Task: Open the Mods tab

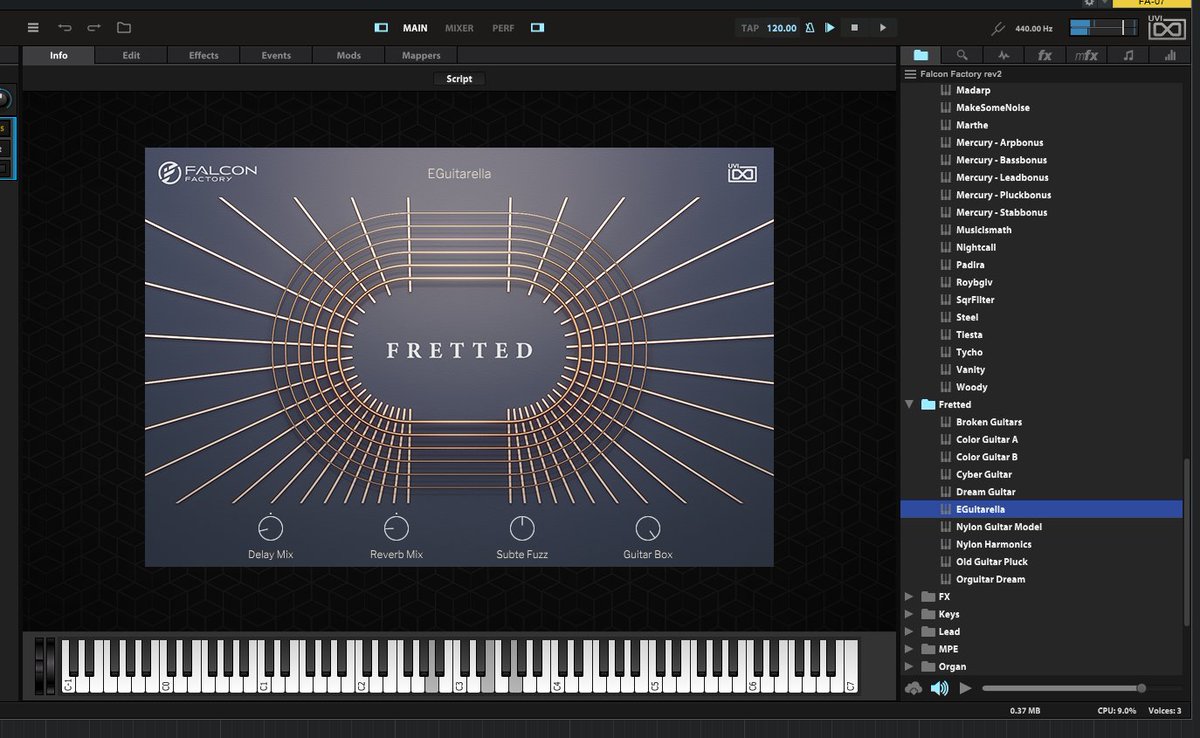Action: [x=349, y=55]
